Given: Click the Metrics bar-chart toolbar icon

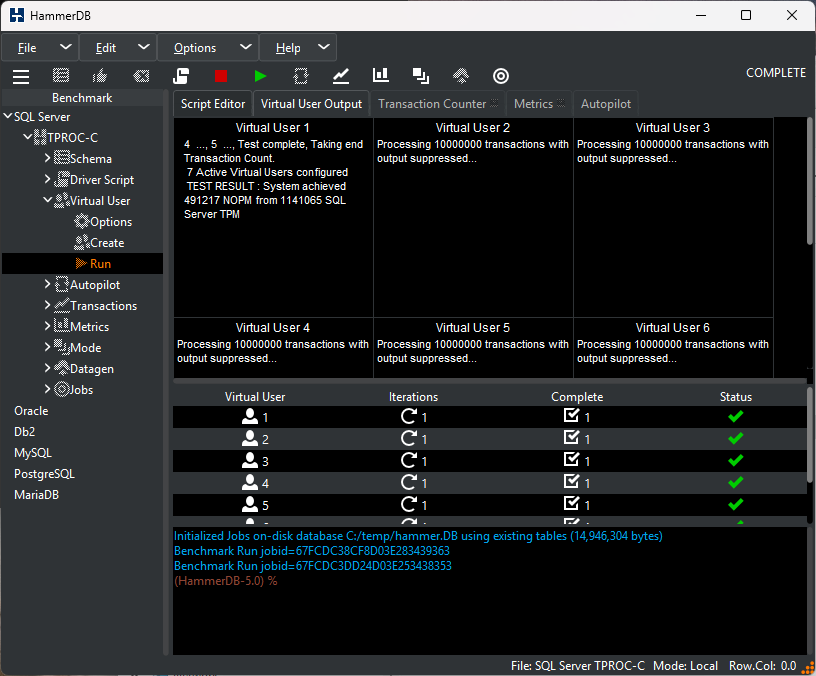Looking at the screenshot, I should click(x=381, y=75).
